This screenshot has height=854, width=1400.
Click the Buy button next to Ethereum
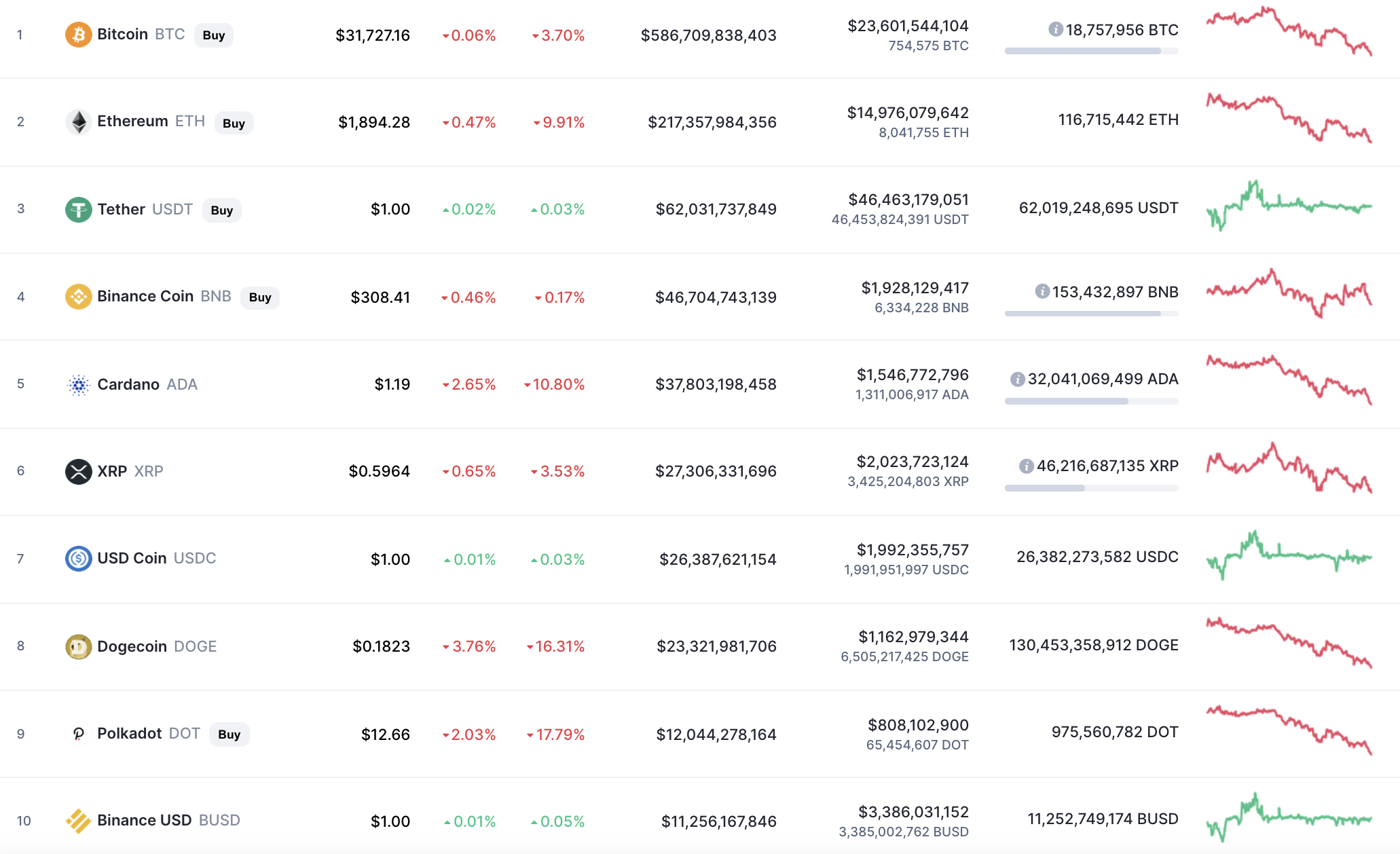234,123
